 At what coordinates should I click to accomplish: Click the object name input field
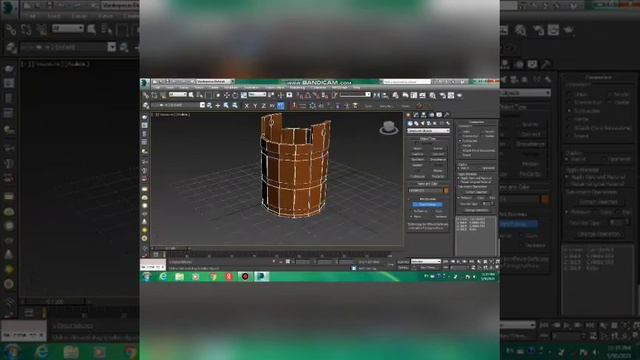click(425, 190)
